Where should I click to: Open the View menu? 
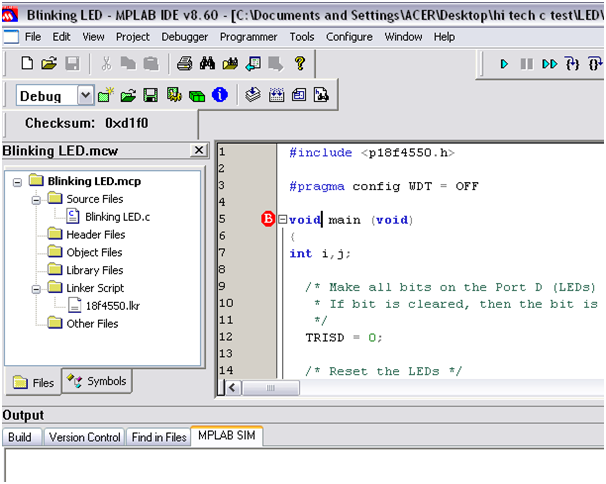93,37
